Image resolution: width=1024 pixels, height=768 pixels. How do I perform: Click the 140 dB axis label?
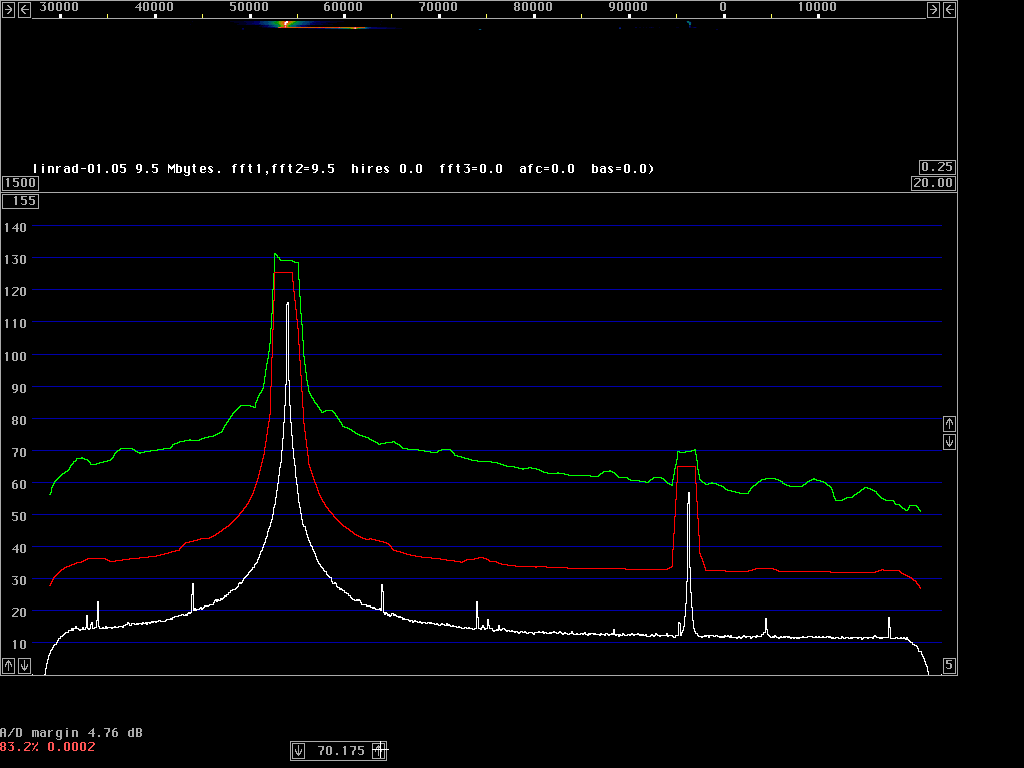[15, 227]
